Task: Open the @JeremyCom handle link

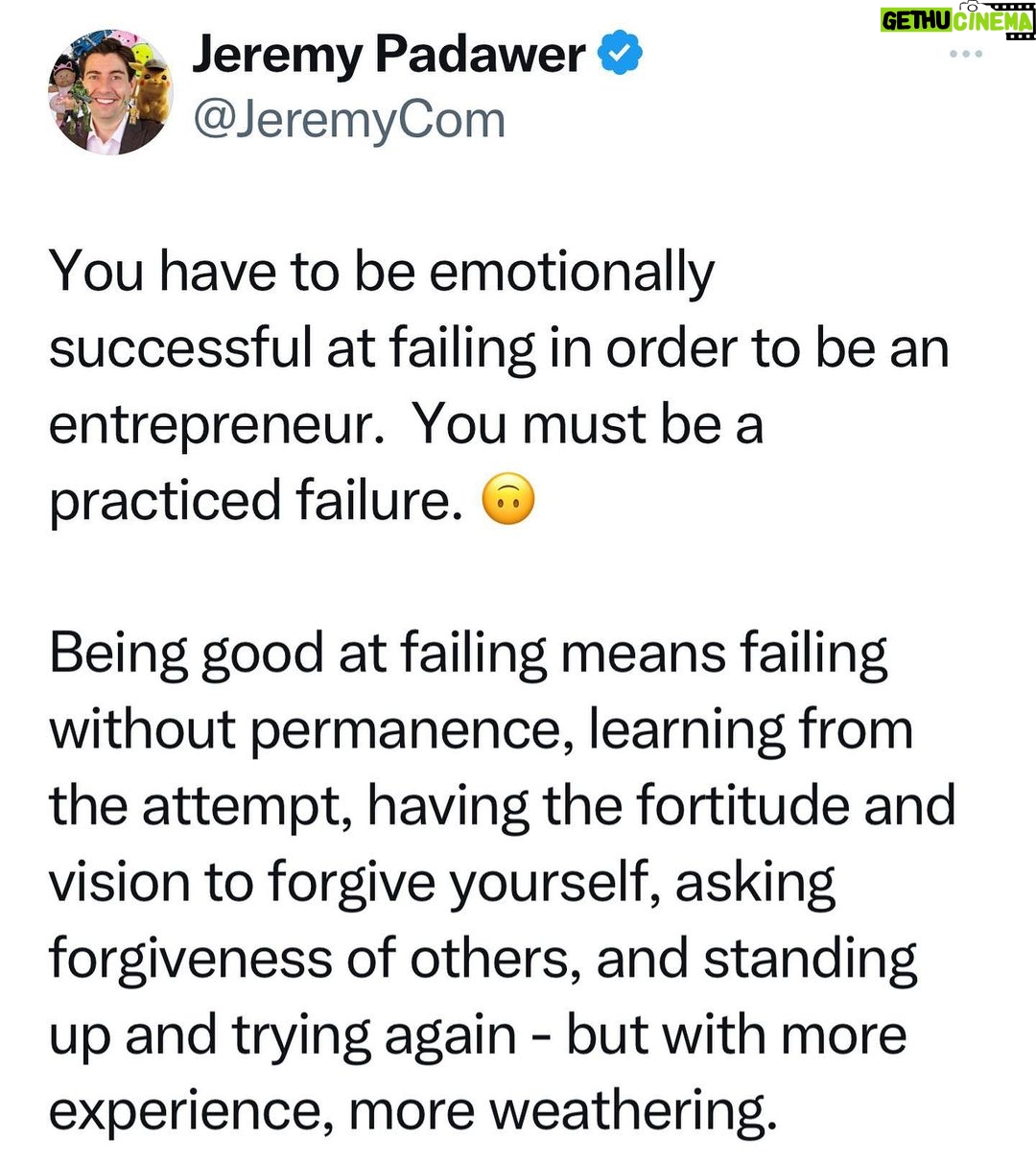Action: pos(349,120)
